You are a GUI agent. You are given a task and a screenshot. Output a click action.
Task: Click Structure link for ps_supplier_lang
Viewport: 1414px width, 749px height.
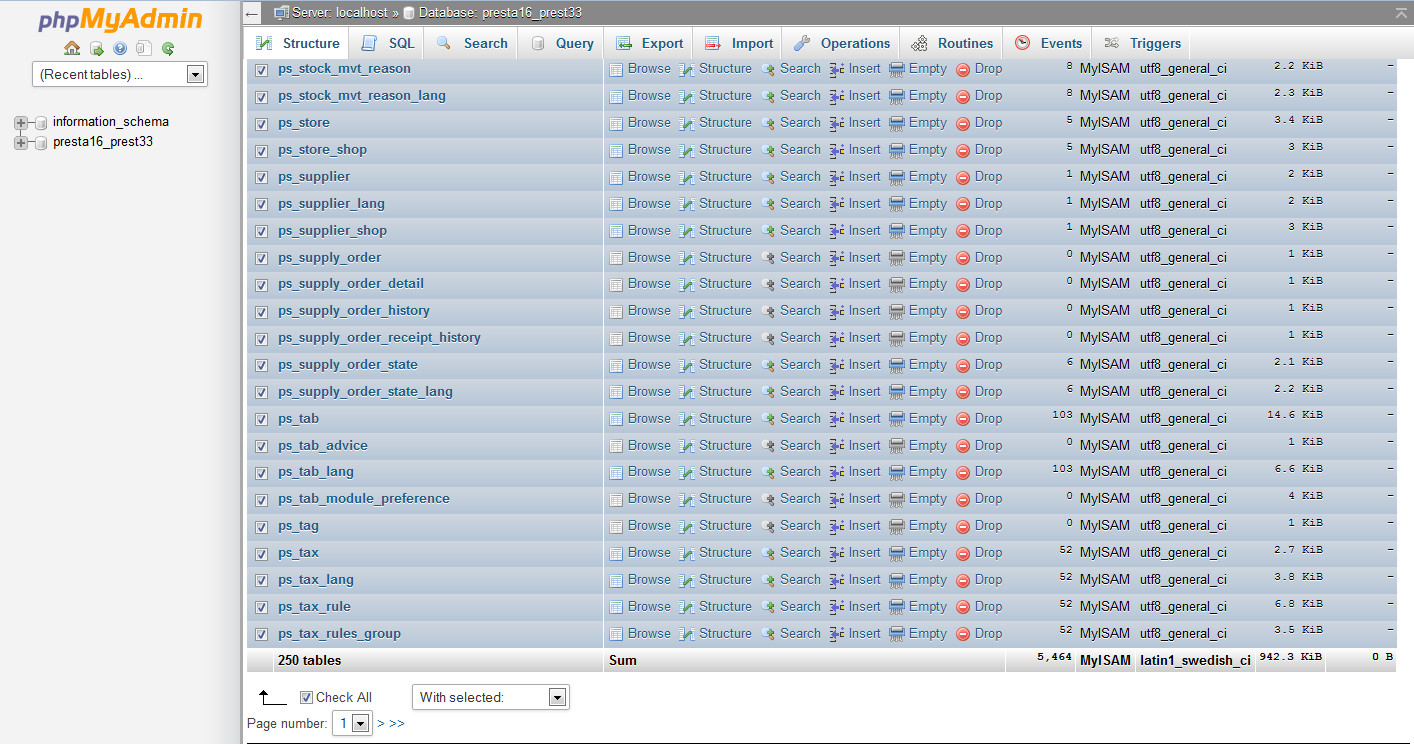pos(725,204)
